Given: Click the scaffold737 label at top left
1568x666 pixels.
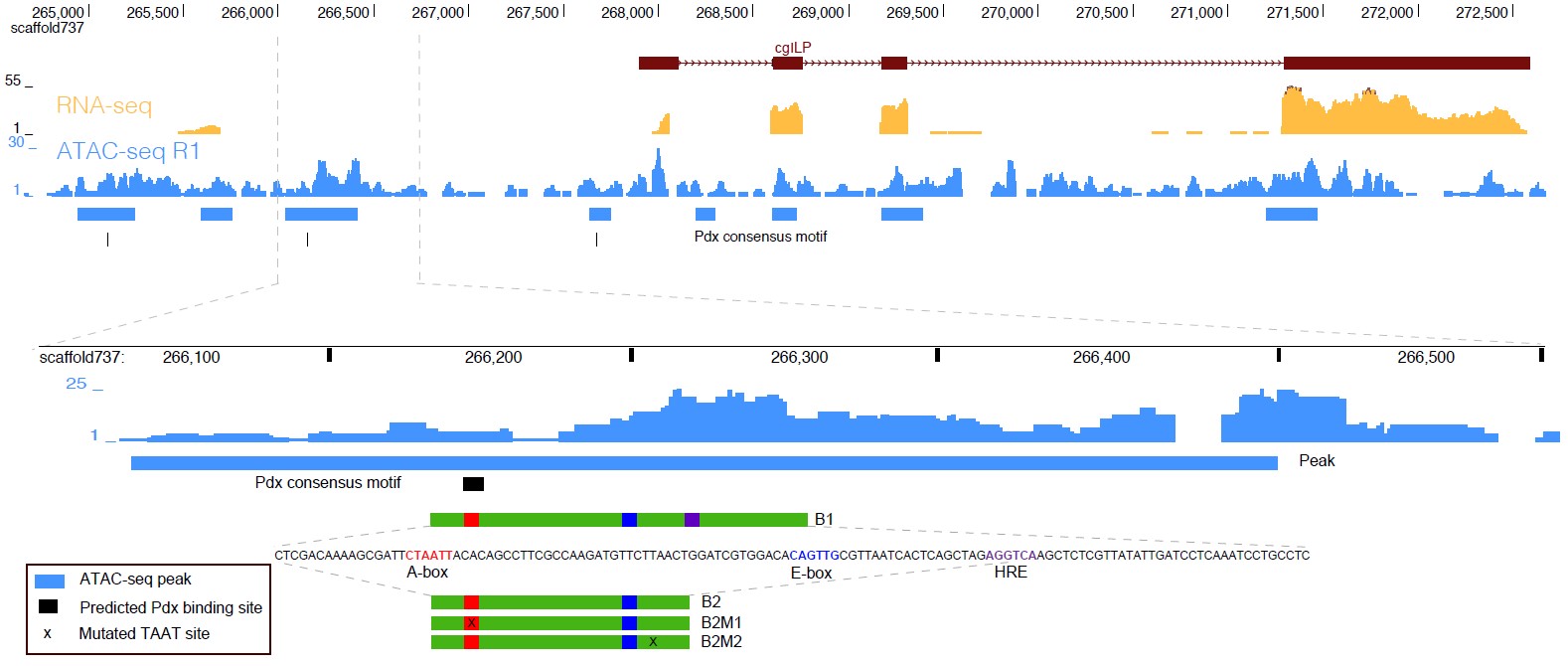Looking at the screenshot, I should 47,28.
